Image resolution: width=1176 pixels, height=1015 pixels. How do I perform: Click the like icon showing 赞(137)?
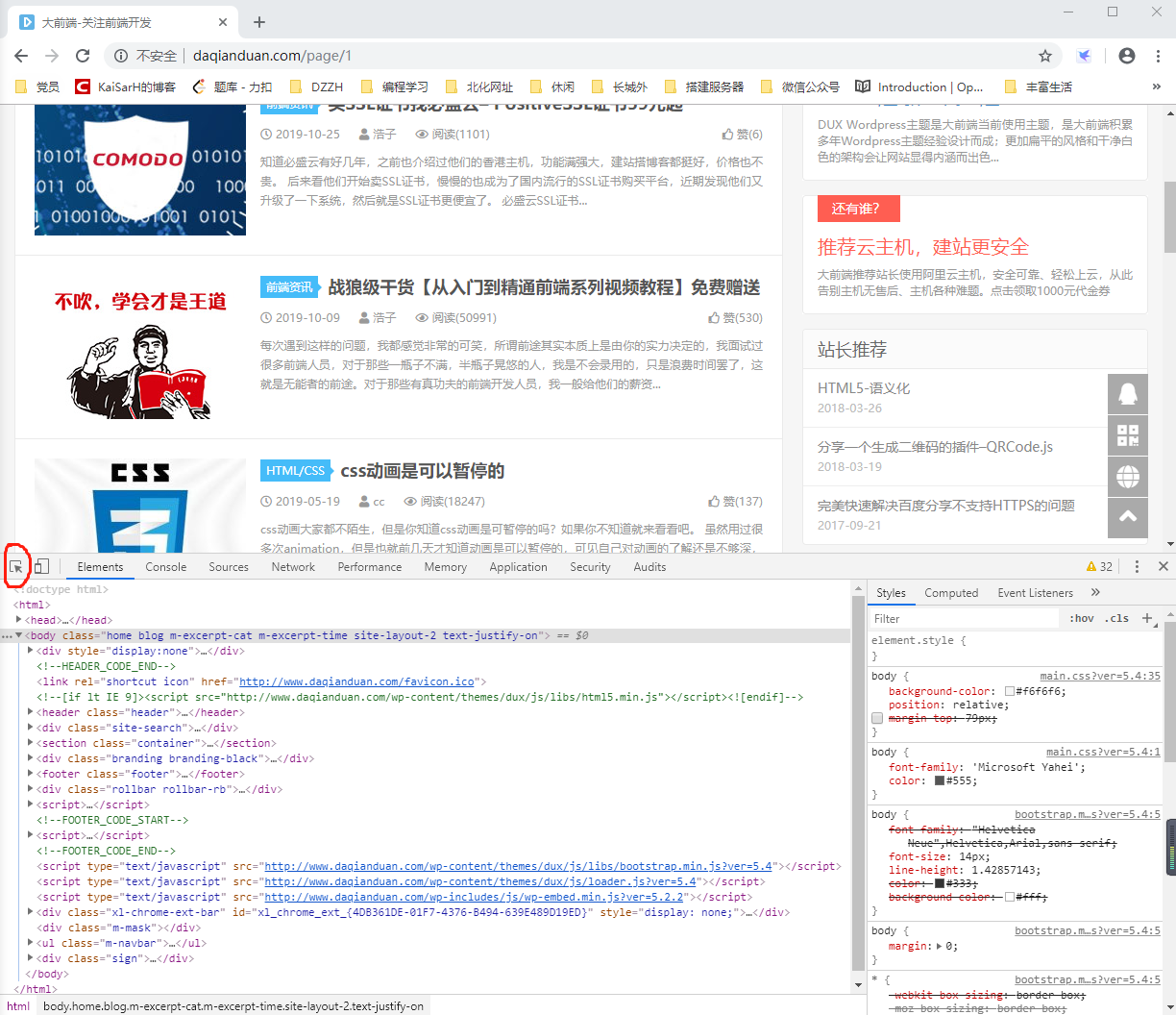coord(714,502)
